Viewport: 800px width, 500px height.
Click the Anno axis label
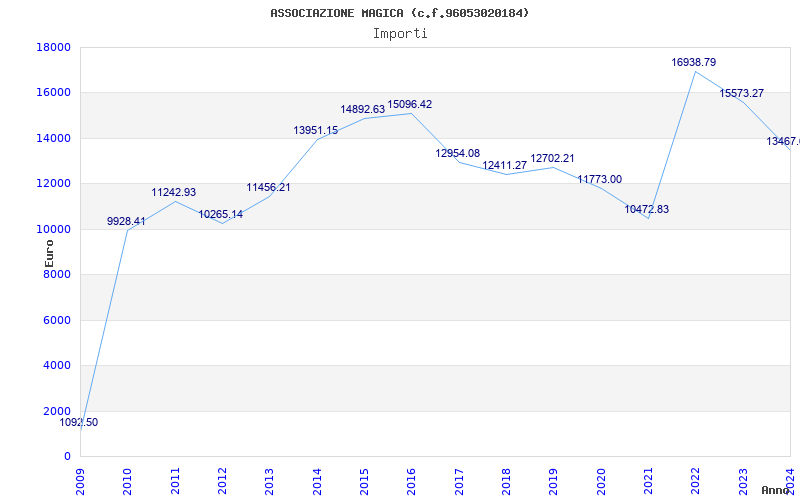coord(775,490)
